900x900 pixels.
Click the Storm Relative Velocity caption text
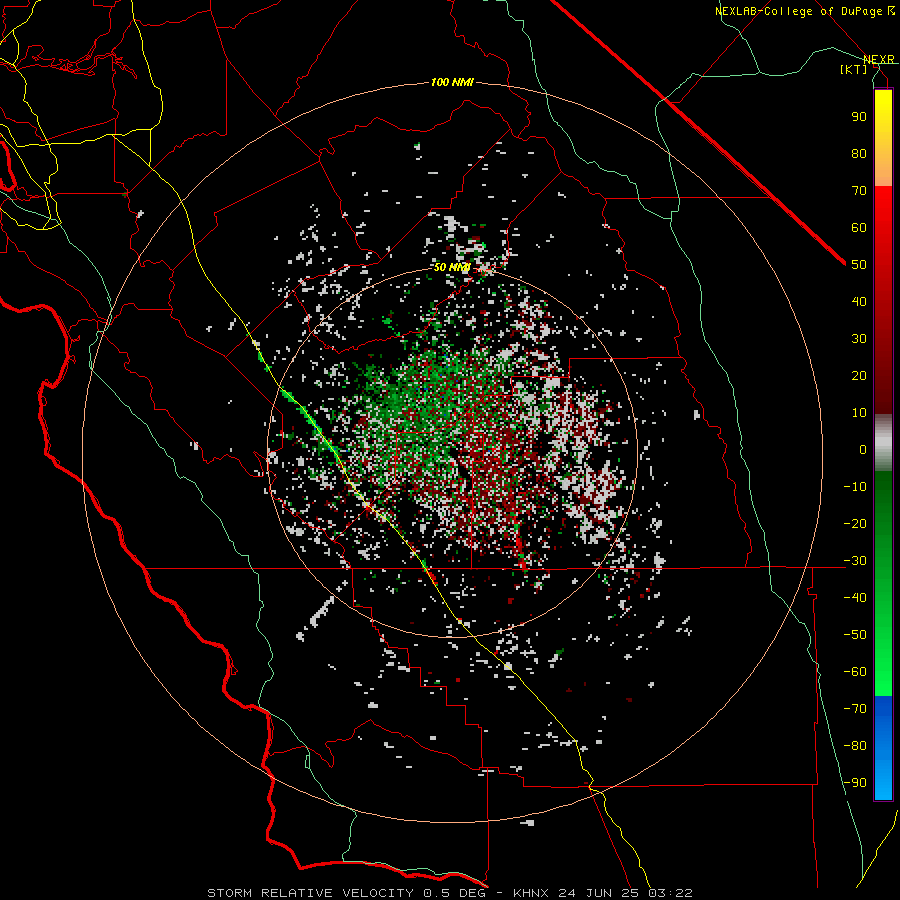[x=449, y=893]
